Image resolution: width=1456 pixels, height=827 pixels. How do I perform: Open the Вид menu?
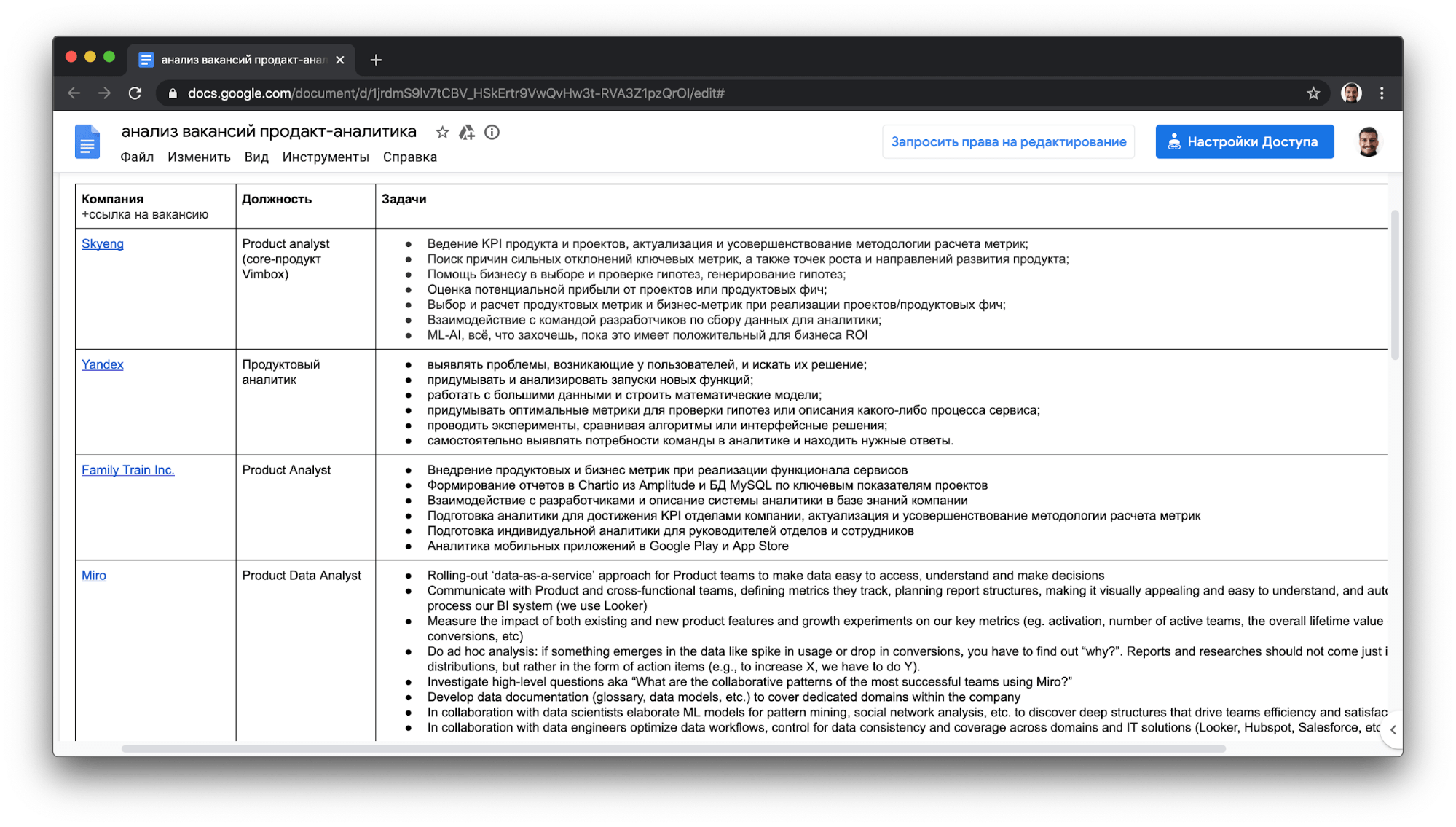tap(256, 157)
